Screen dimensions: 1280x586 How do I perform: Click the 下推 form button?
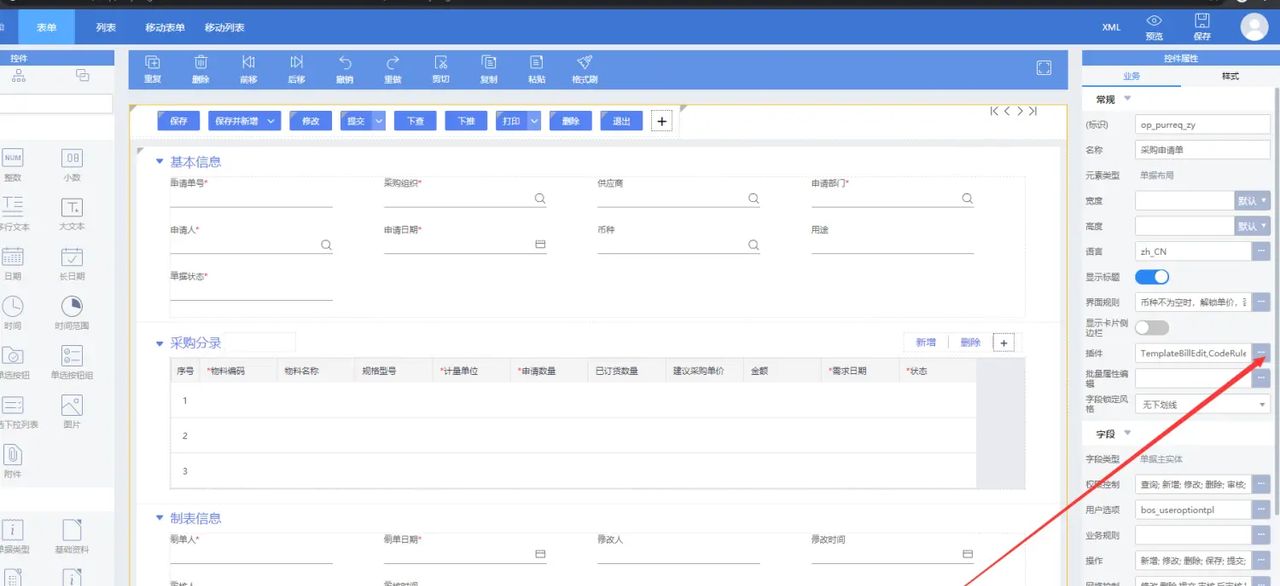tap(466, 121)
